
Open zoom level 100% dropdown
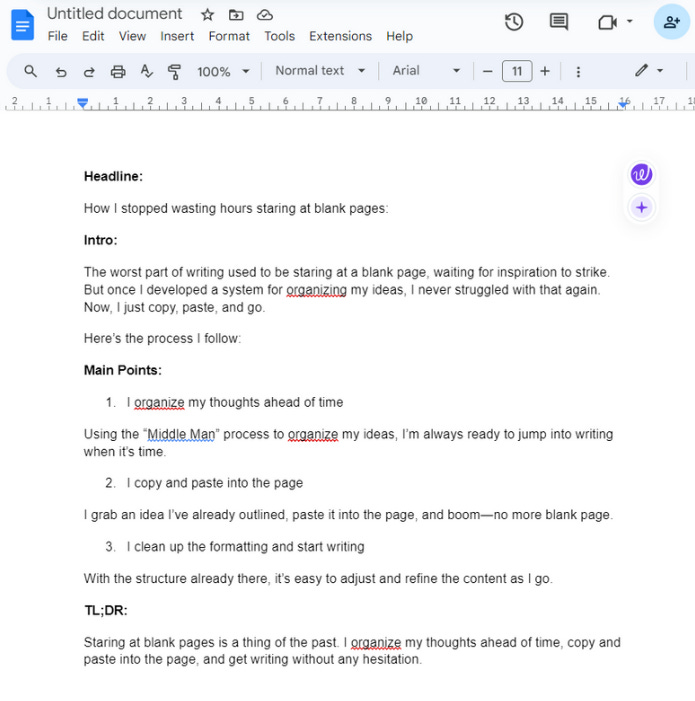[223, 72]
